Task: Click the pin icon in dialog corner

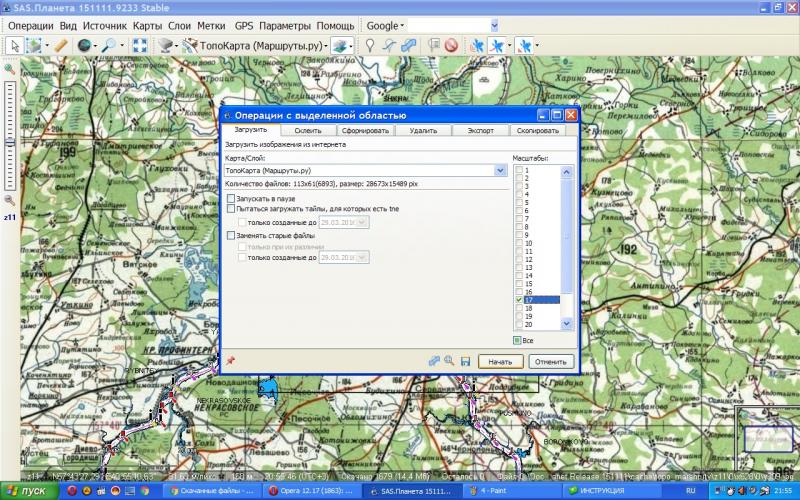Action: click(231, 360)
